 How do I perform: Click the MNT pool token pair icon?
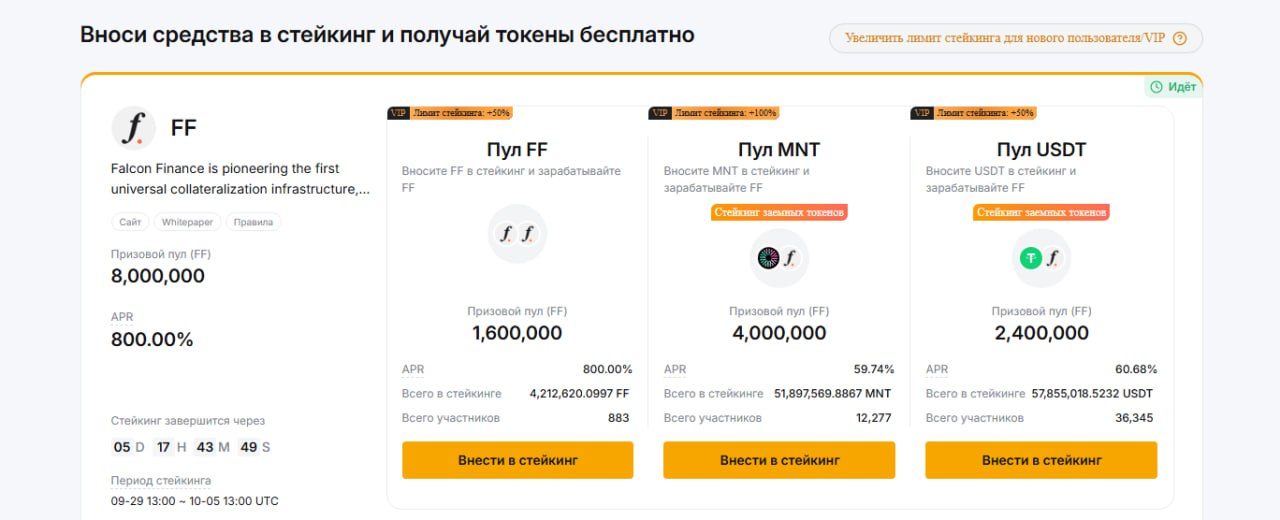point(779,258)
